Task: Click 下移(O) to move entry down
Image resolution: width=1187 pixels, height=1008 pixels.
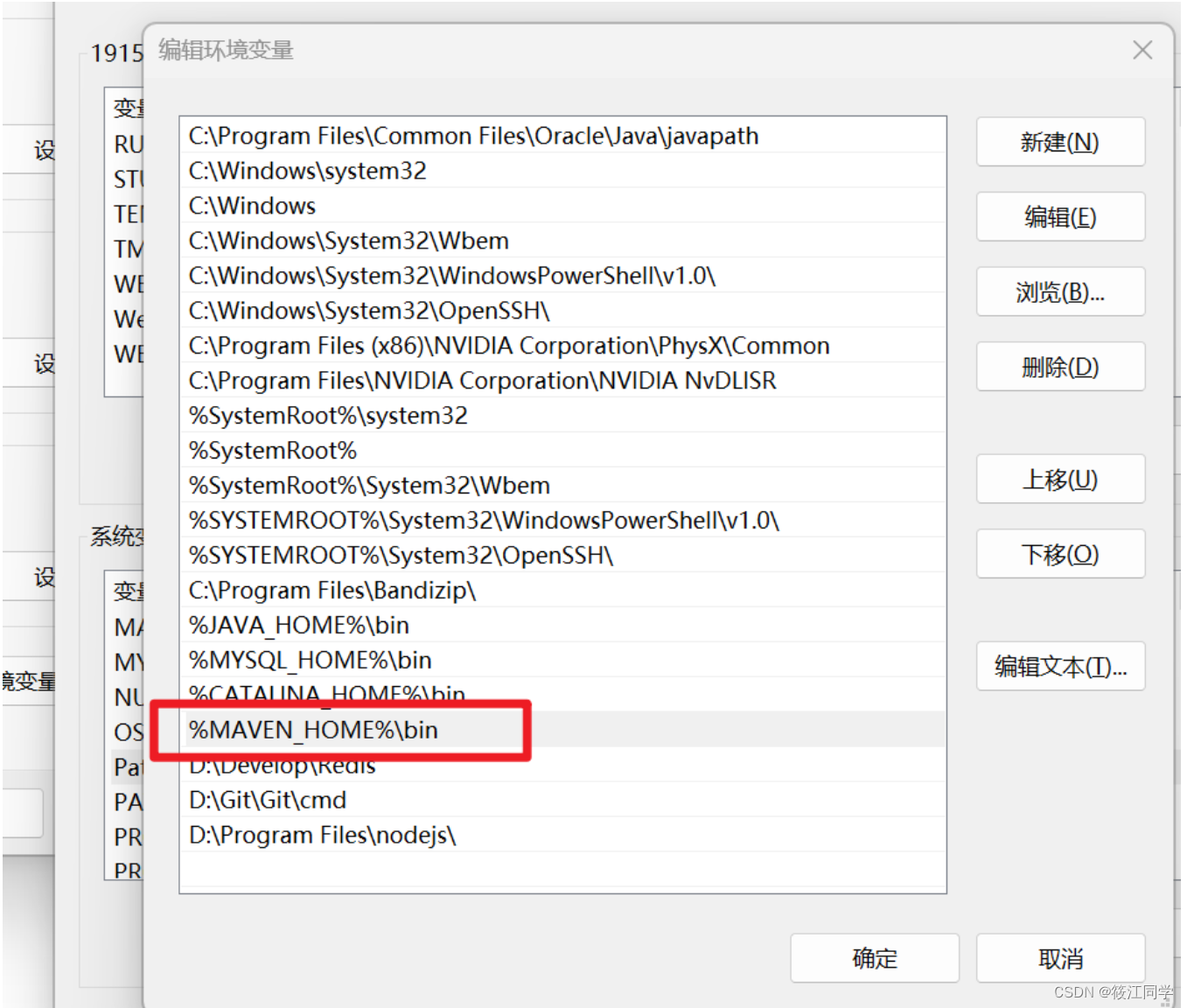Action: point(1059,553)
